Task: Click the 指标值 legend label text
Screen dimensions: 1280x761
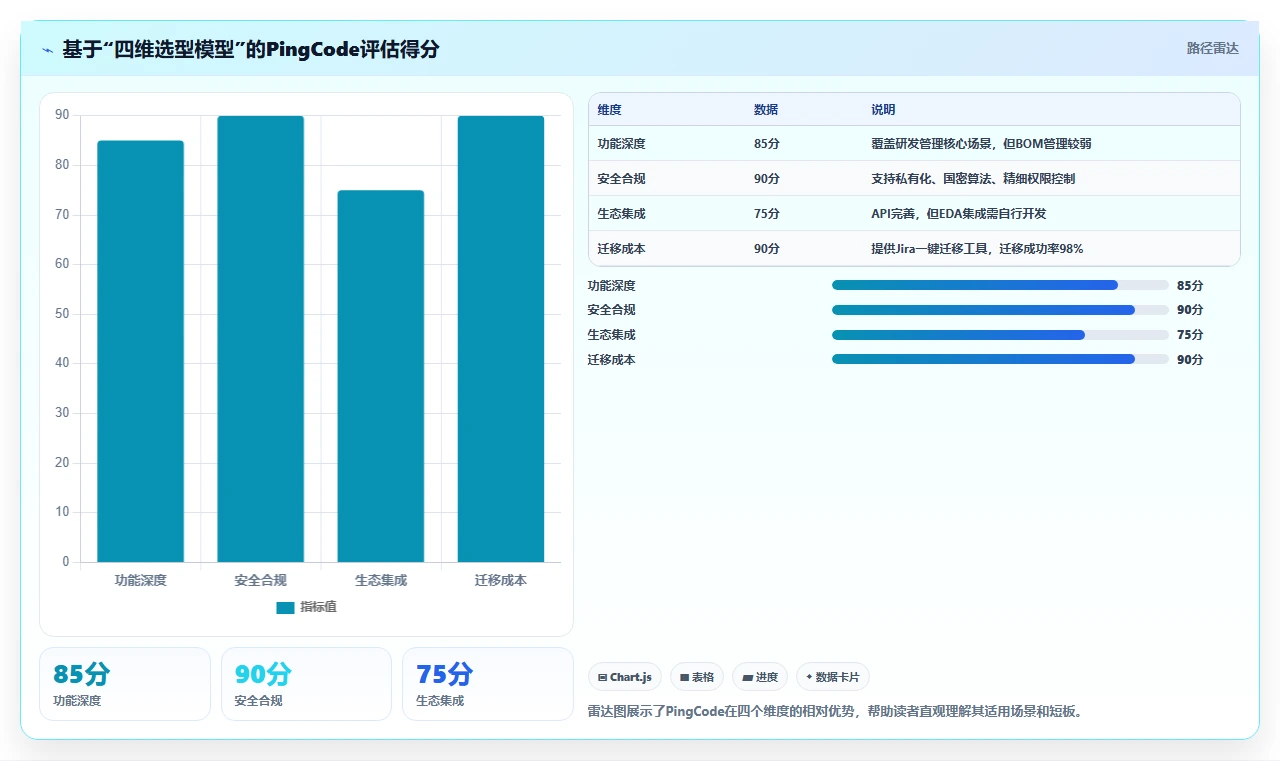Action: click(318, 607)
